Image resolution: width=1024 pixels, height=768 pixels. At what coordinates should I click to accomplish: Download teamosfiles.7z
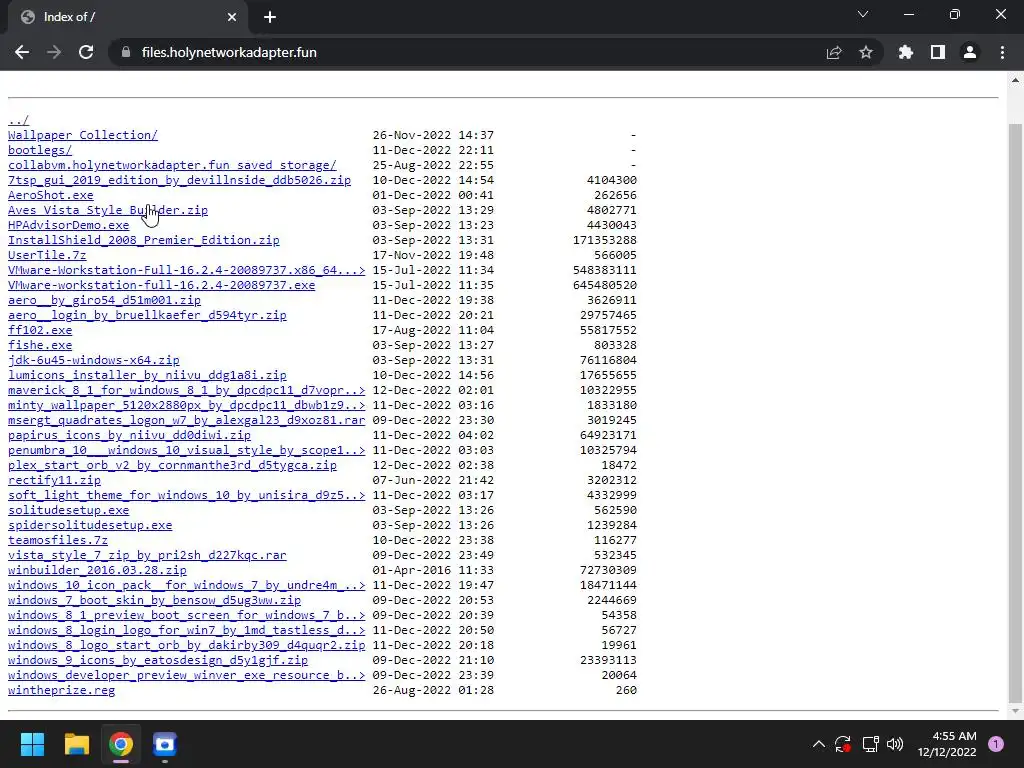pyautogui.click(x=58, y=541)
